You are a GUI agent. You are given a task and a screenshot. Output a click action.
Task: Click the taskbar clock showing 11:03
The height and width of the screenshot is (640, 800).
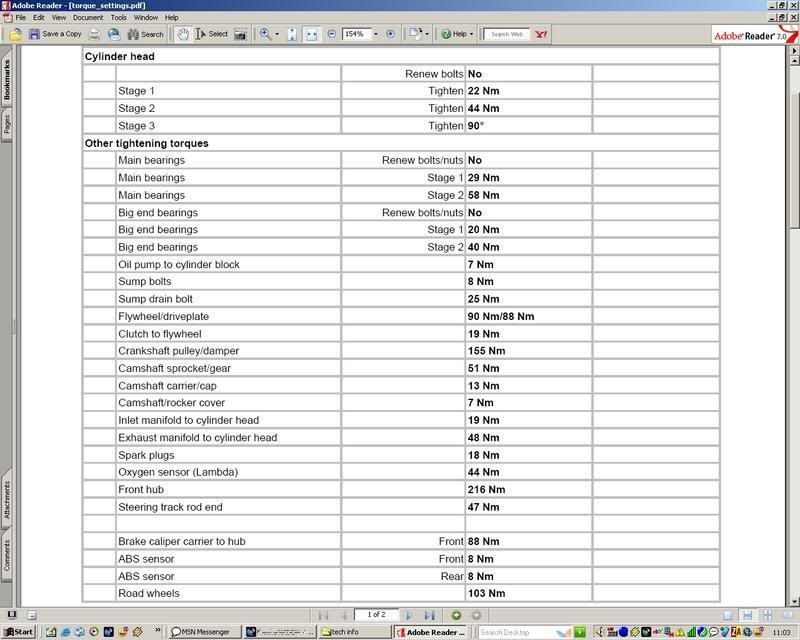[x=781, y=632]
